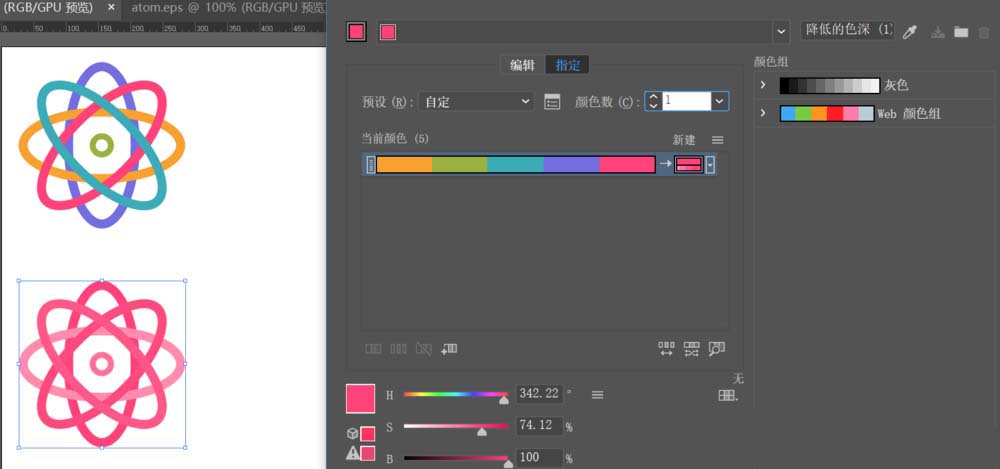Click the color group name field 降低的色深
The height and width of the screenshot is (469, 1000).
pos(847,30)
